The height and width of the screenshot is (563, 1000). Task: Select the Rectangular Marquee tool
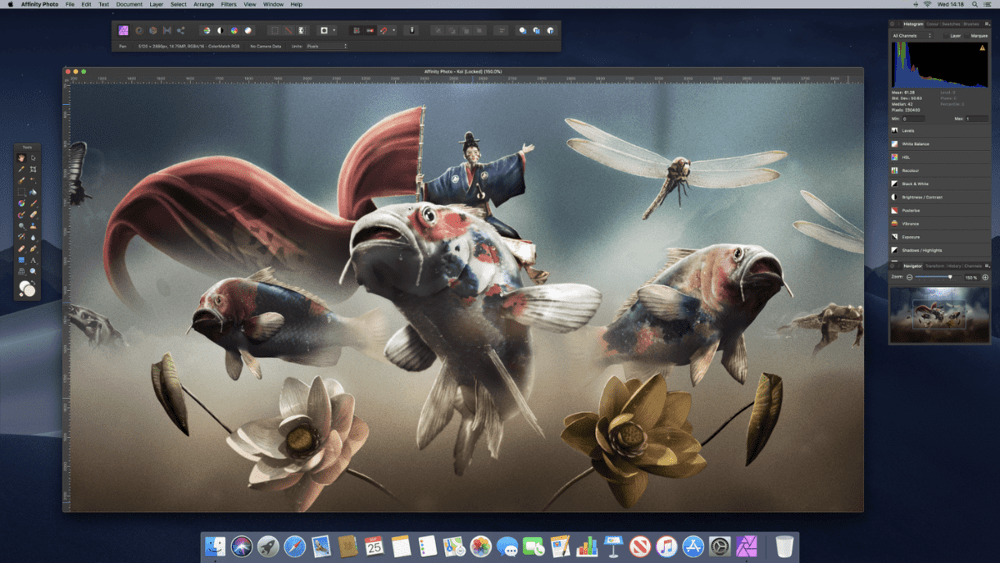point(21,193)
